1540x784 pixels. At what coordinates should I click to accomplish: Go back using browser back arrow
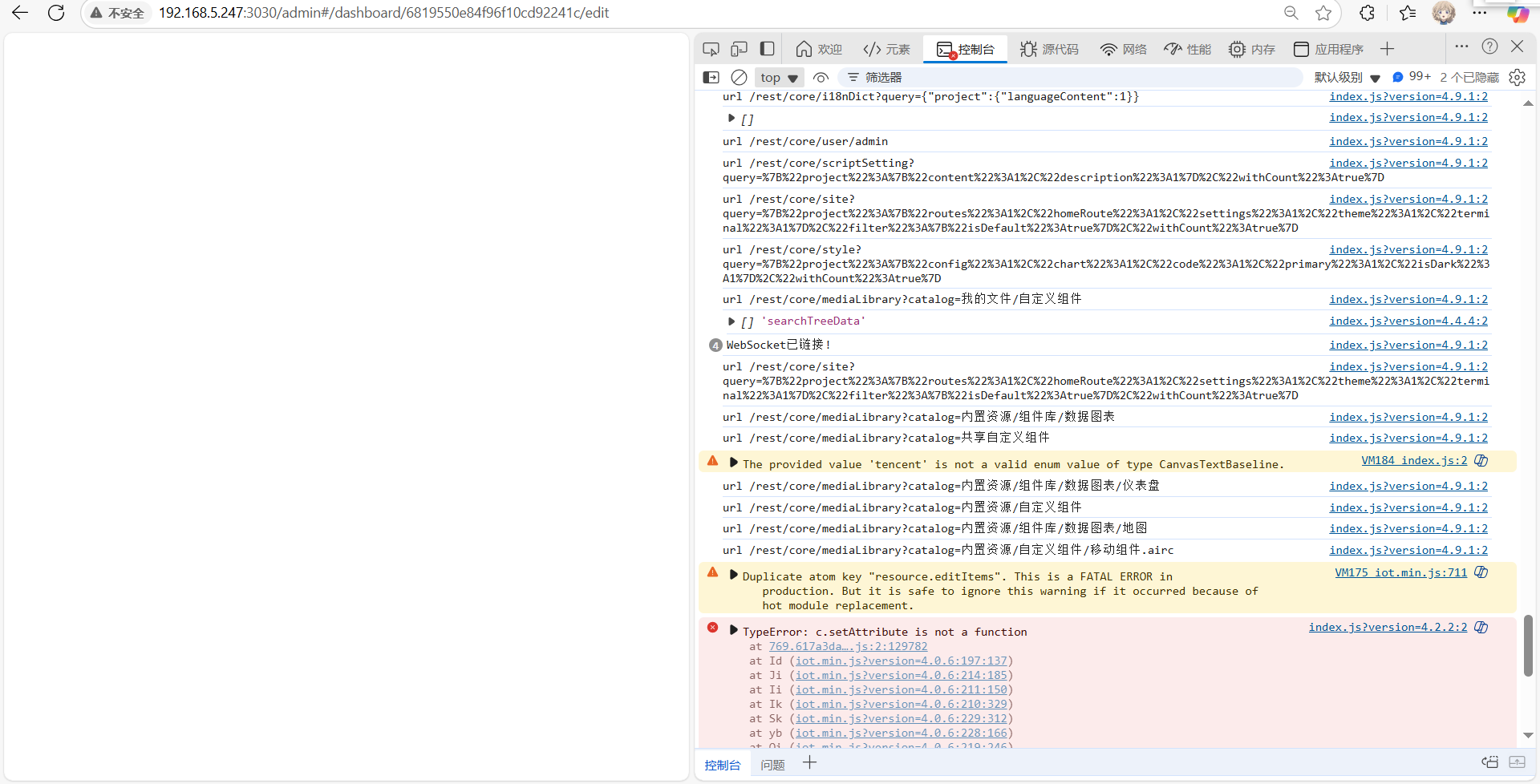(x=20, y=13)
